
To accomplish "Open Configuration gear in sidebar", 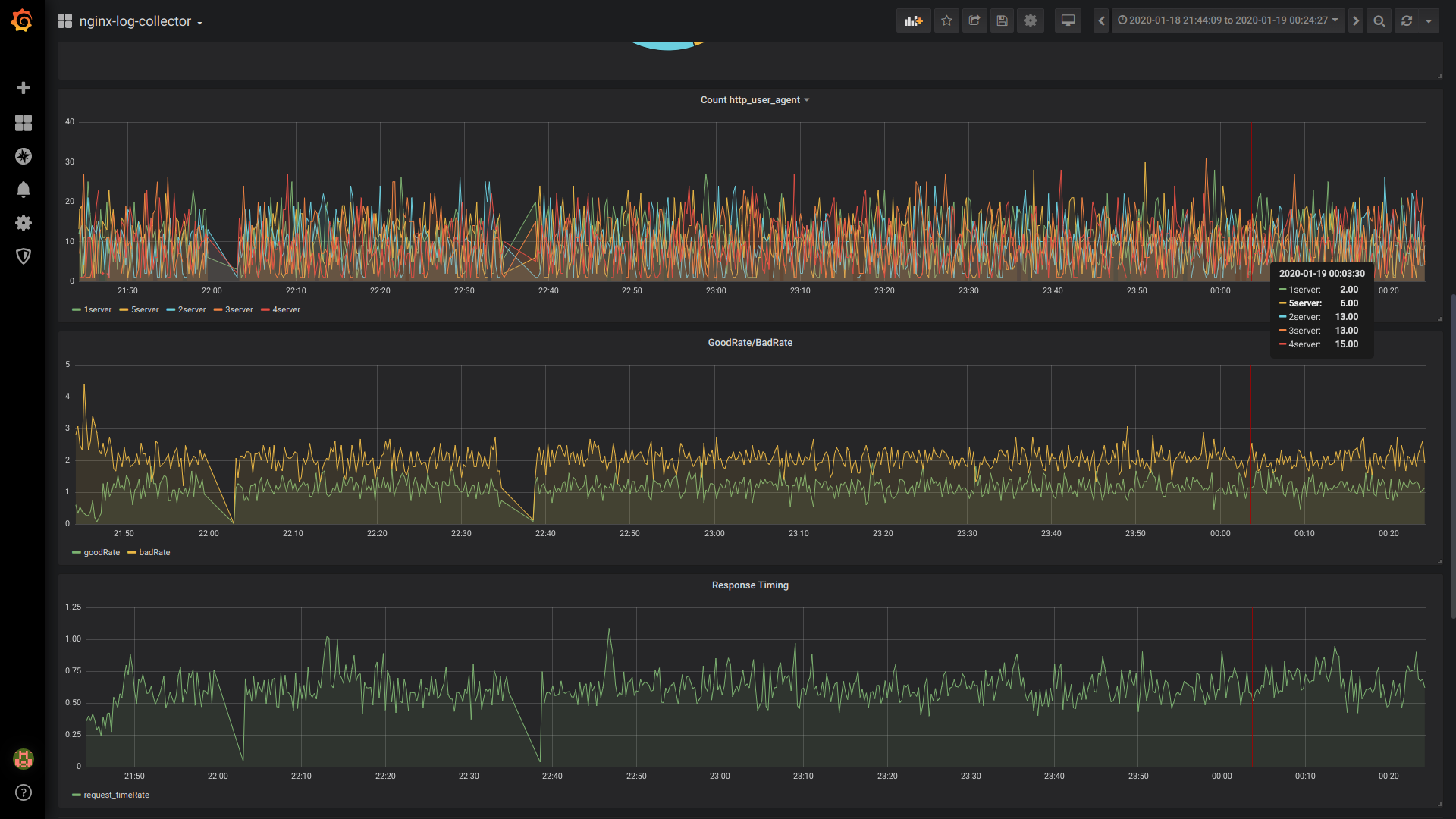I will point(24,223).
